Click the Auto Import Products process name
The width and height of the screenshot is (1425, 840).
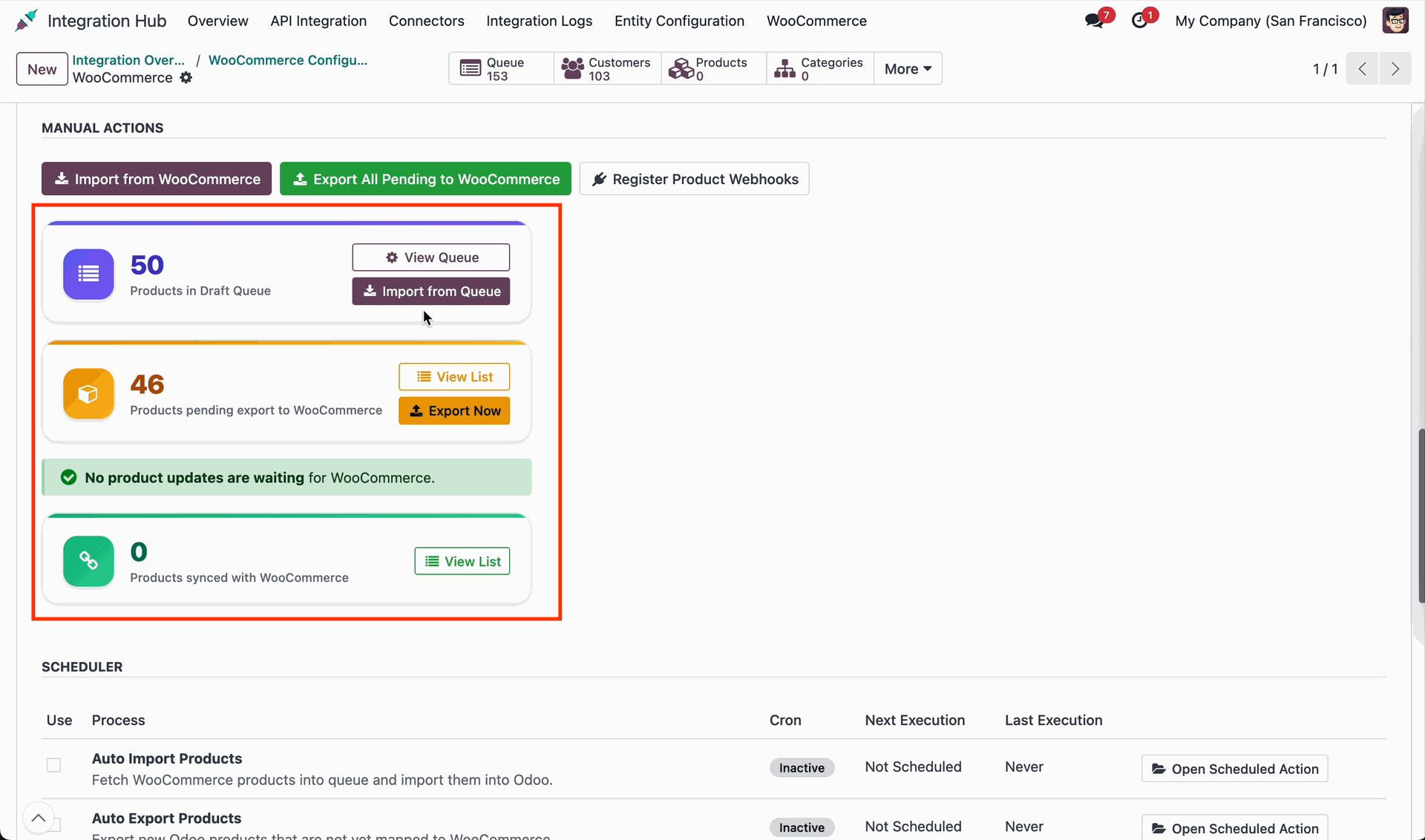167,758
